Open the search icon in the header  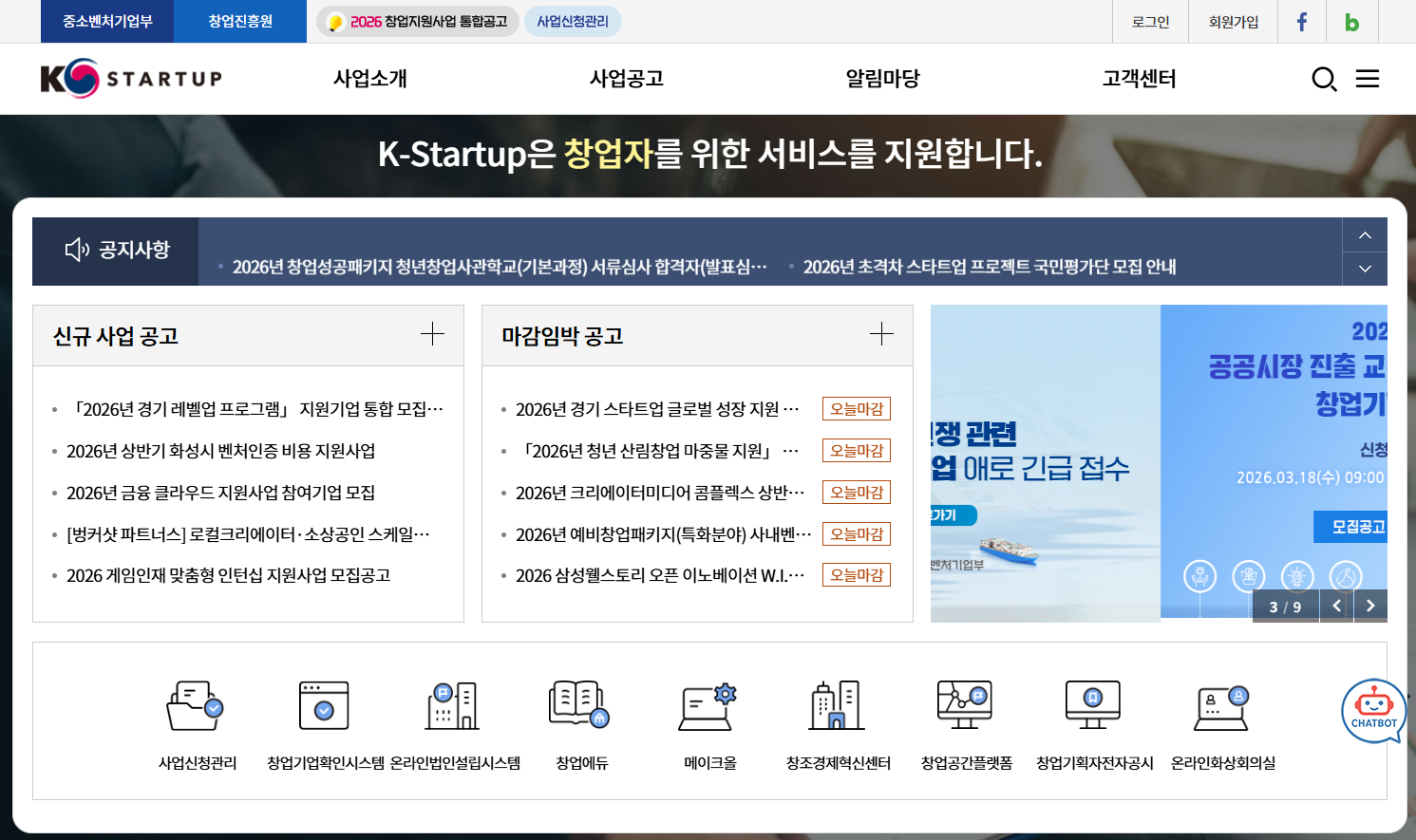pyautogui.click(x=1324, y=80)
